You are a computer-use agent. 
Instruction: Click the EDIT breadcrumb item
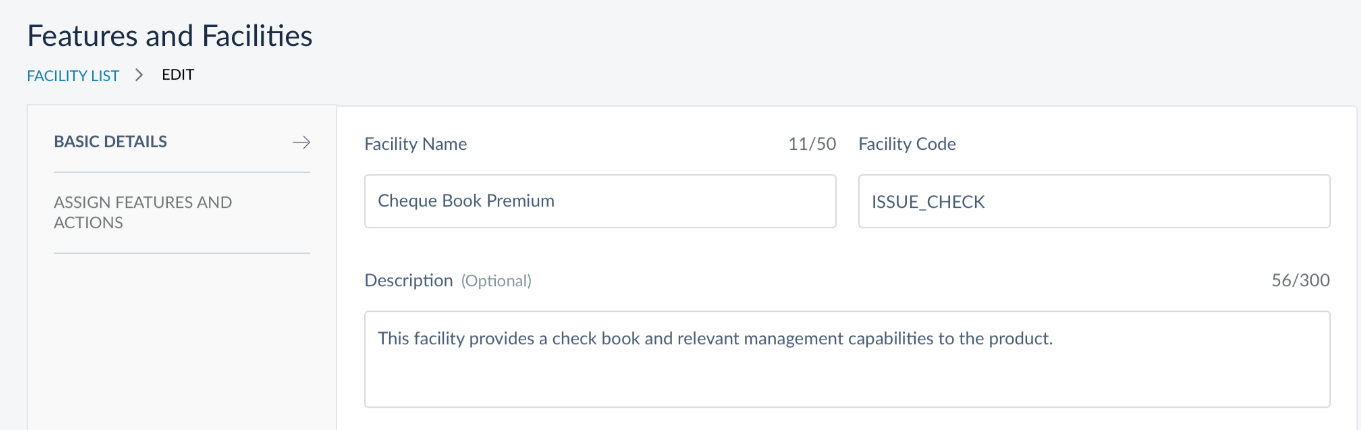tap(178, 75)
